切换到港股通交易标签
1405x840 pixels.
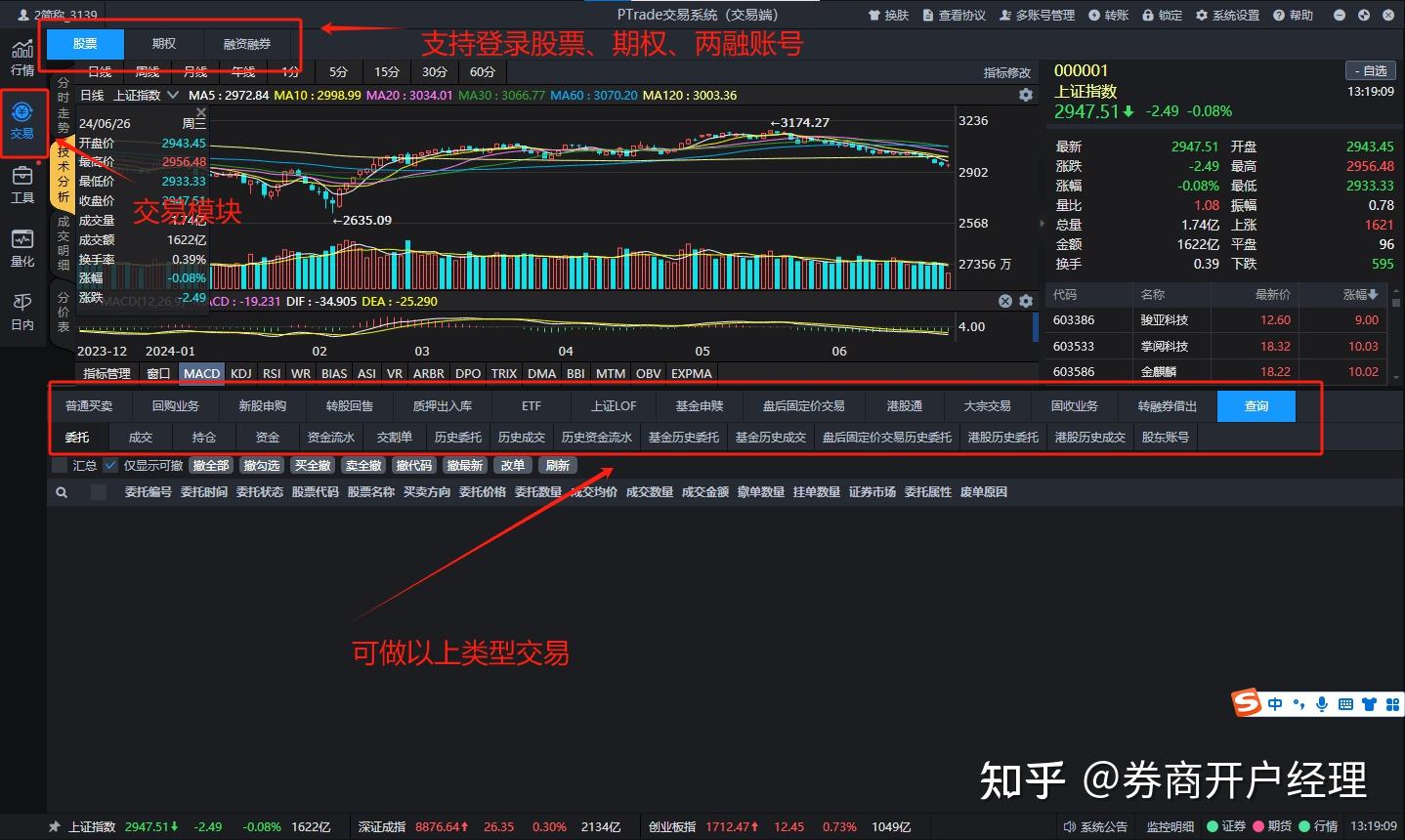coord(904,405)
